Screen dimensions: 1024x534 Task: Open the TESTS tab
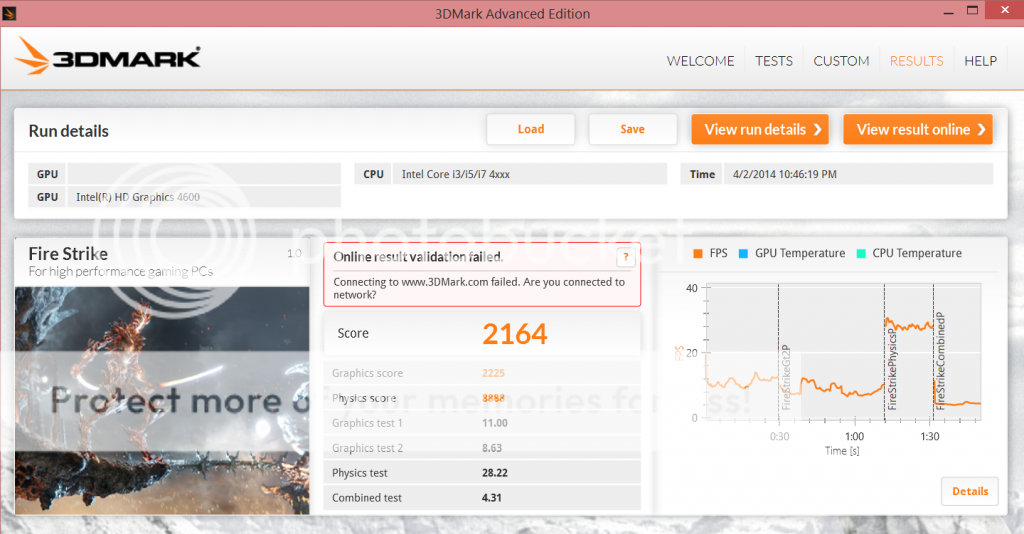click(773, 61)
